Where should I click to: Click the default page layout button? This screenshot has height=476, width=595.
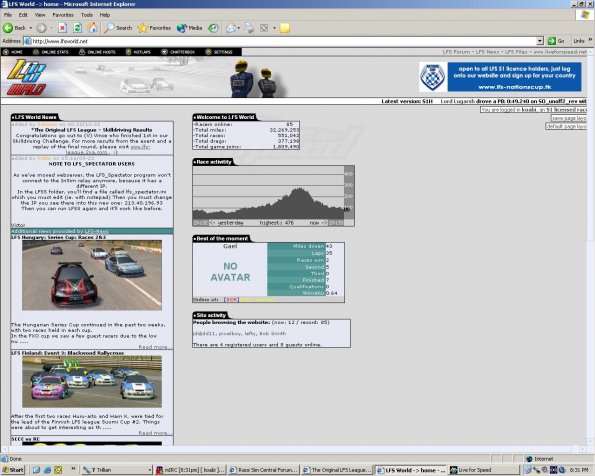(x=566, y=126)
